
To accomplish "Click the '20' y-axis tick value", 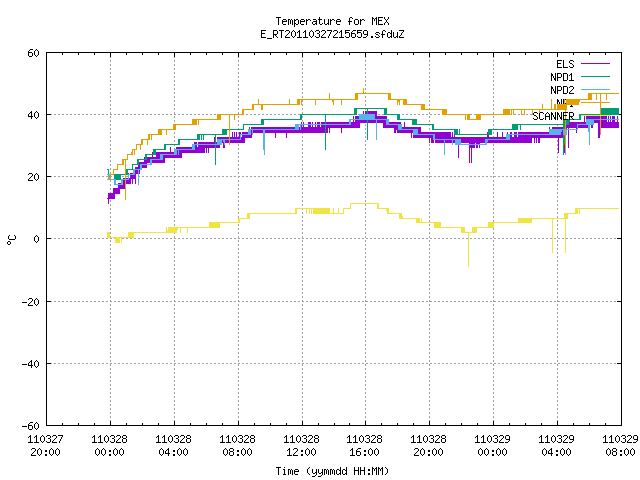I will point(33,177).
